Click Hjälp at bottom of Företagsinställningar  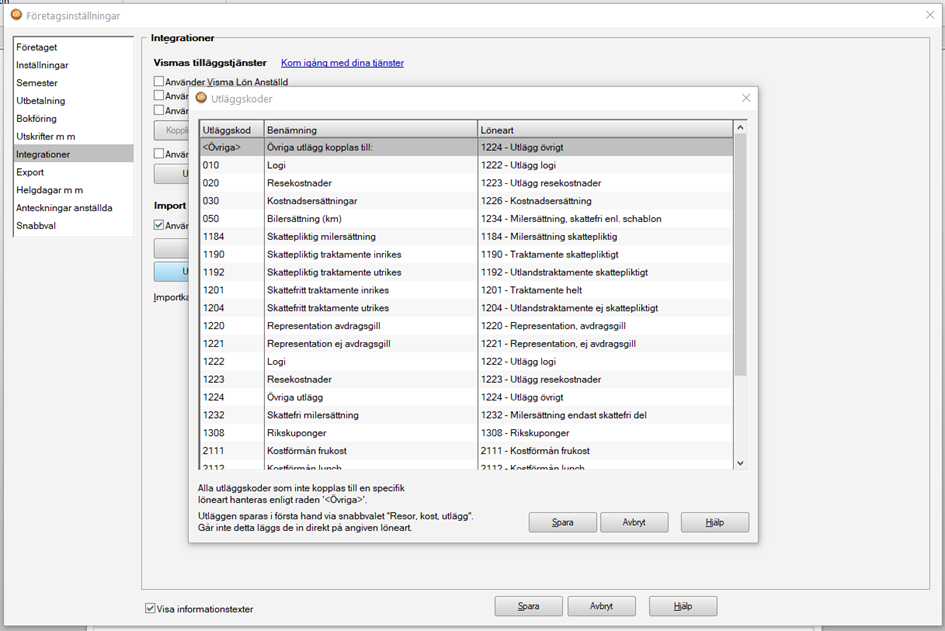point(683,606)
